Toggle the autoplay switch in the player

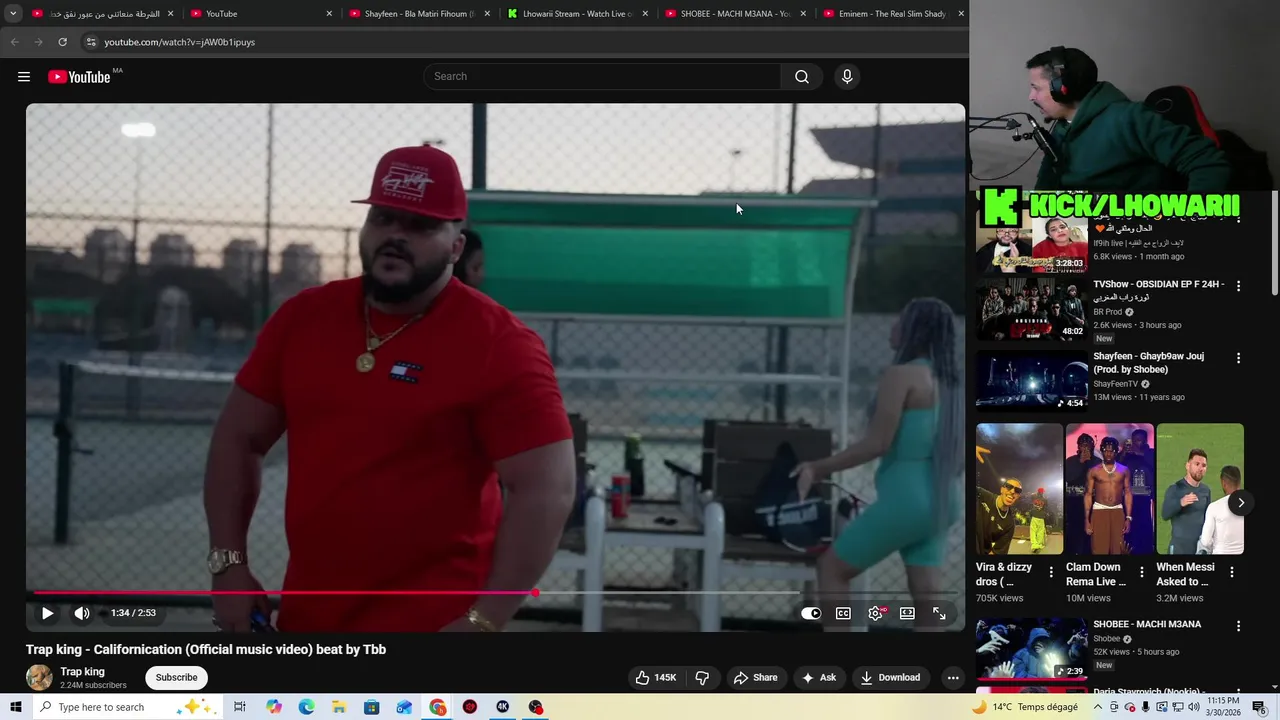pyautogui.click(x=811, y=613)
